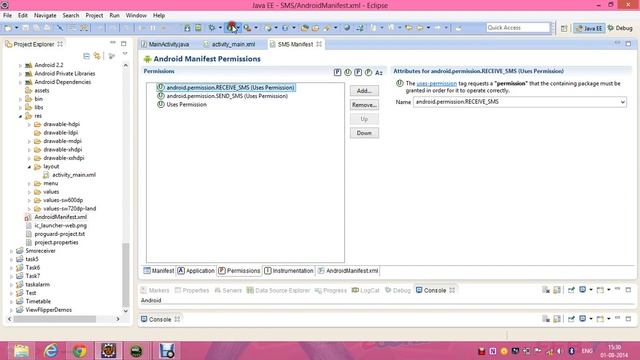Click the AndroidManifest.xml file icon in tree
The height and width of the screenshot is (360, 640).
point(28,217)
